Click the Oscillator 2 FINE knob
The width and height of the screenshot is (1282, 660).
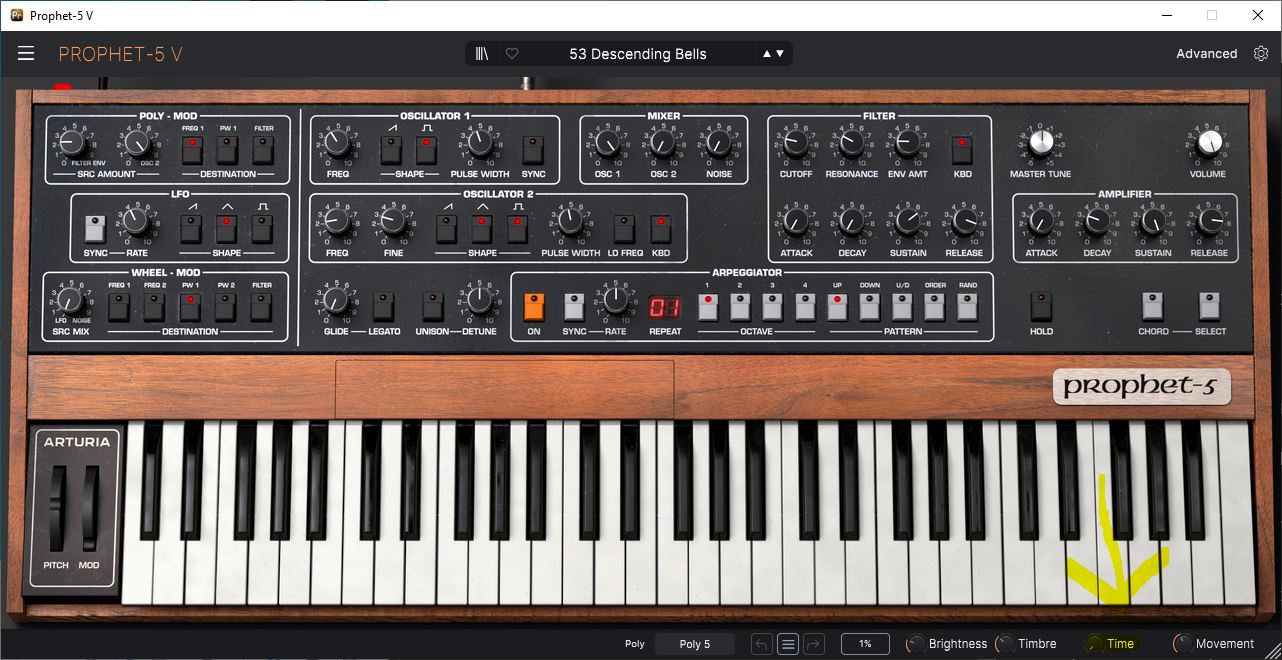point(393,221)
